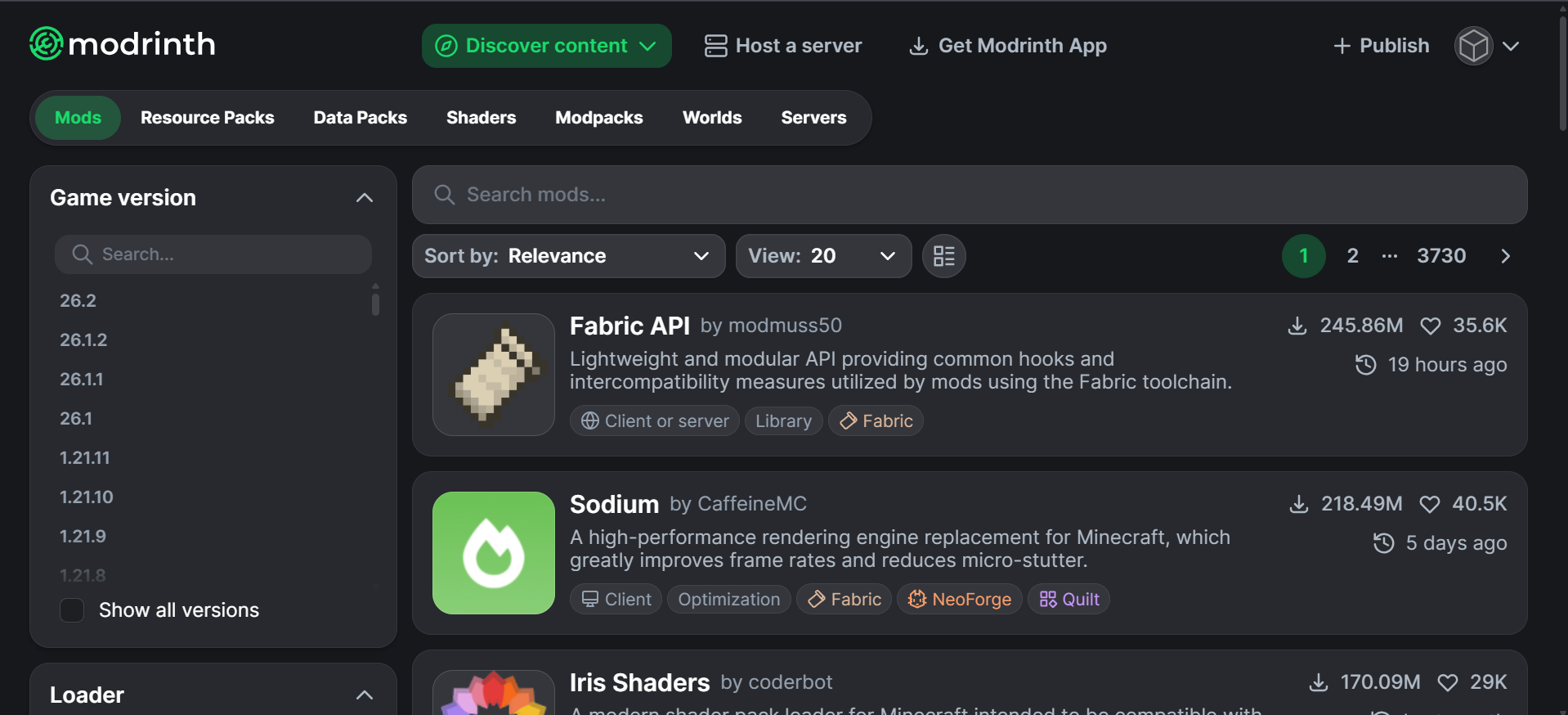The width and height of the screenshot is (1568, 715).
Task: Switch to the Modpacks tab
Action: [x=599, y=118]
